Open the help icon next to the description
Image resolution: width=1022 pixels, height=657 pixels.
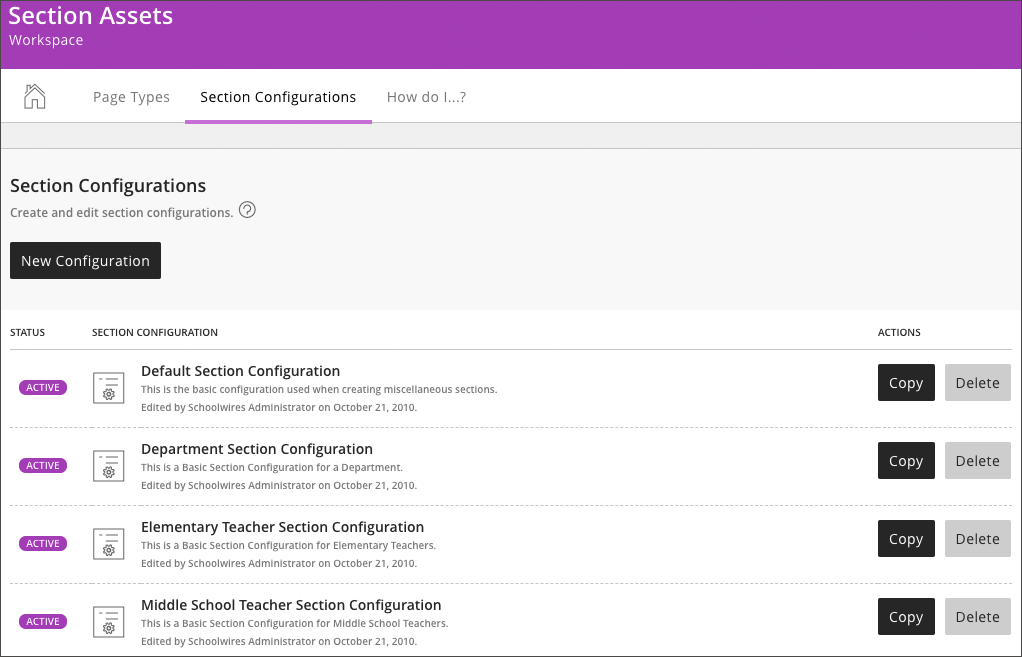click(246, 210)
